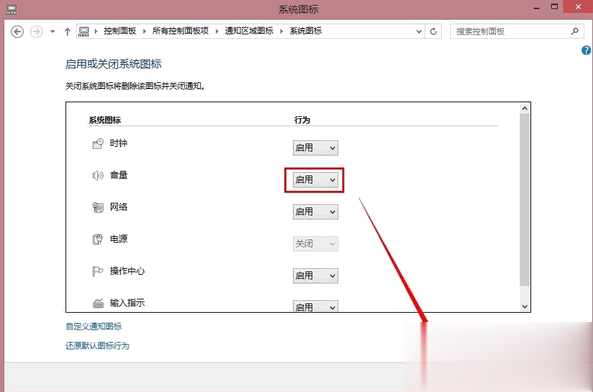Close the 系统图标 window

578,6
